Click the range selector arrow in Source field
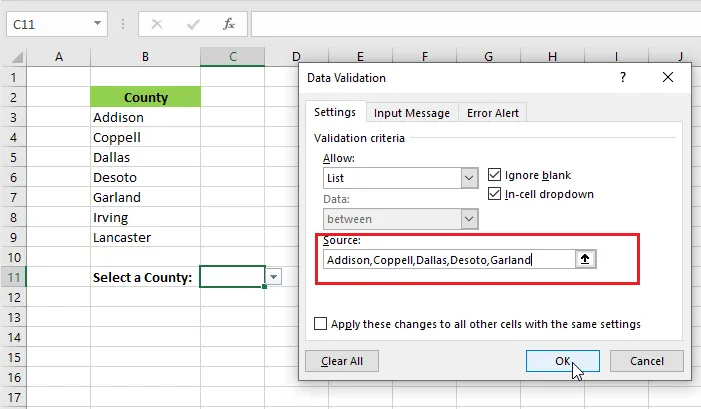The width and height of the screenshot is (701, 409). point(585,259)
